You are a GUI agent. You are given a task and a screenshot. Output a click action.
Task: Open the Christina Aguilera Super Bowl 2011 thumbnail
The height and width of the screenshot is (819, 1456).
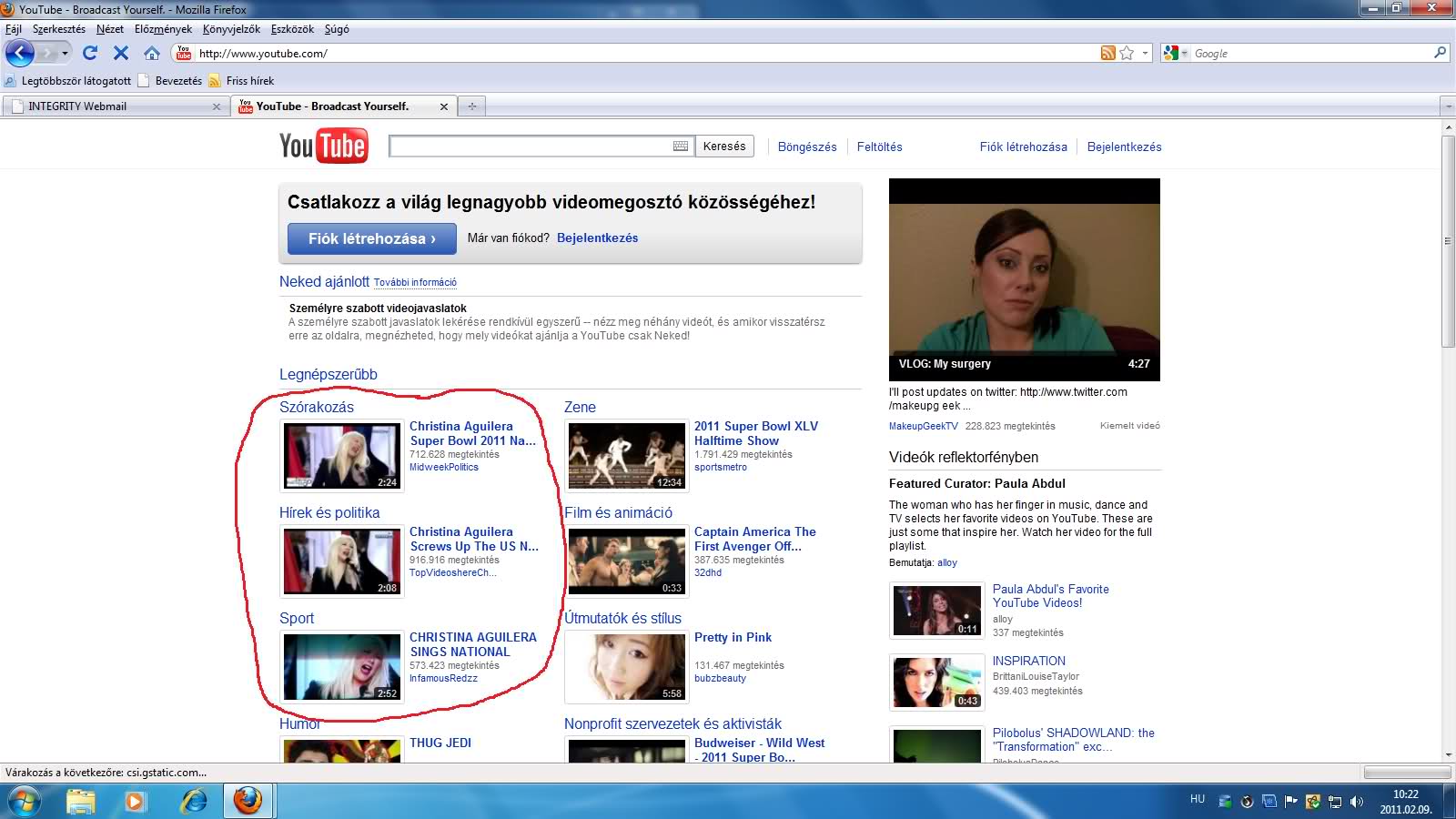[342, 455]
